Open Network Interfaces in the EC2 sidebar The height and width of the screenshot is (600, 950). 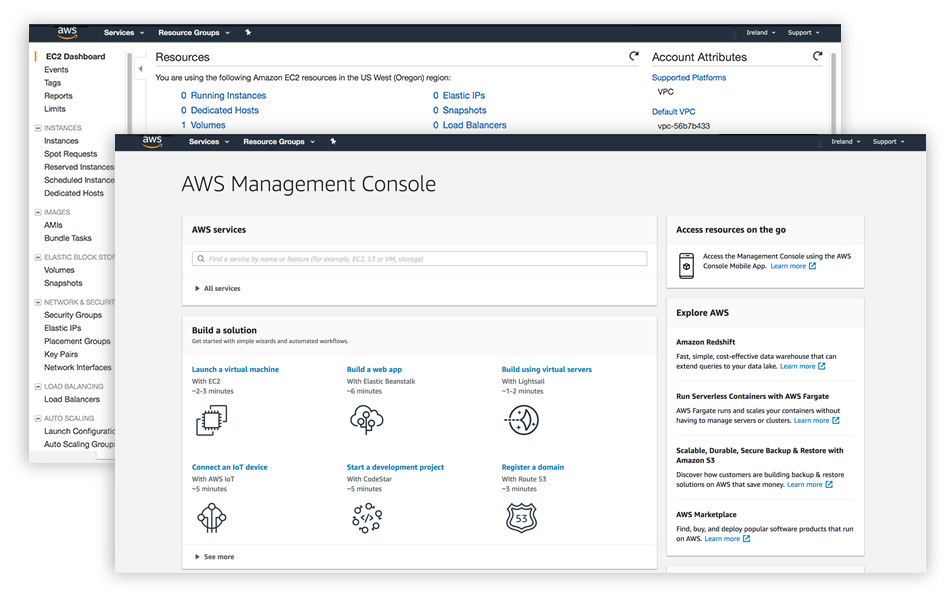tap(78, 367)
